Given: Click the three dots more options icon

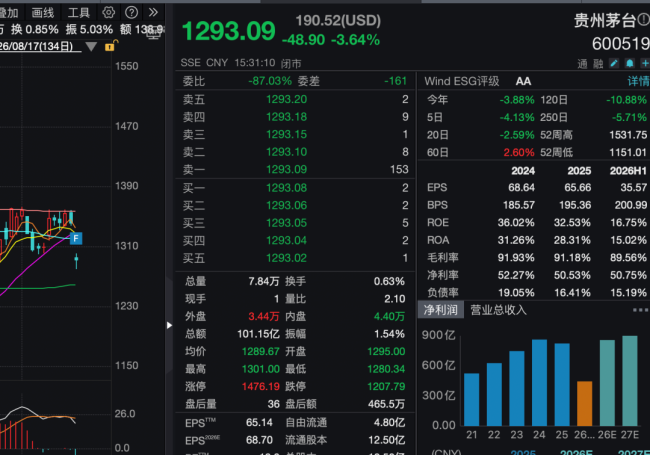Looking at the screenshot, I should [640, 310].
